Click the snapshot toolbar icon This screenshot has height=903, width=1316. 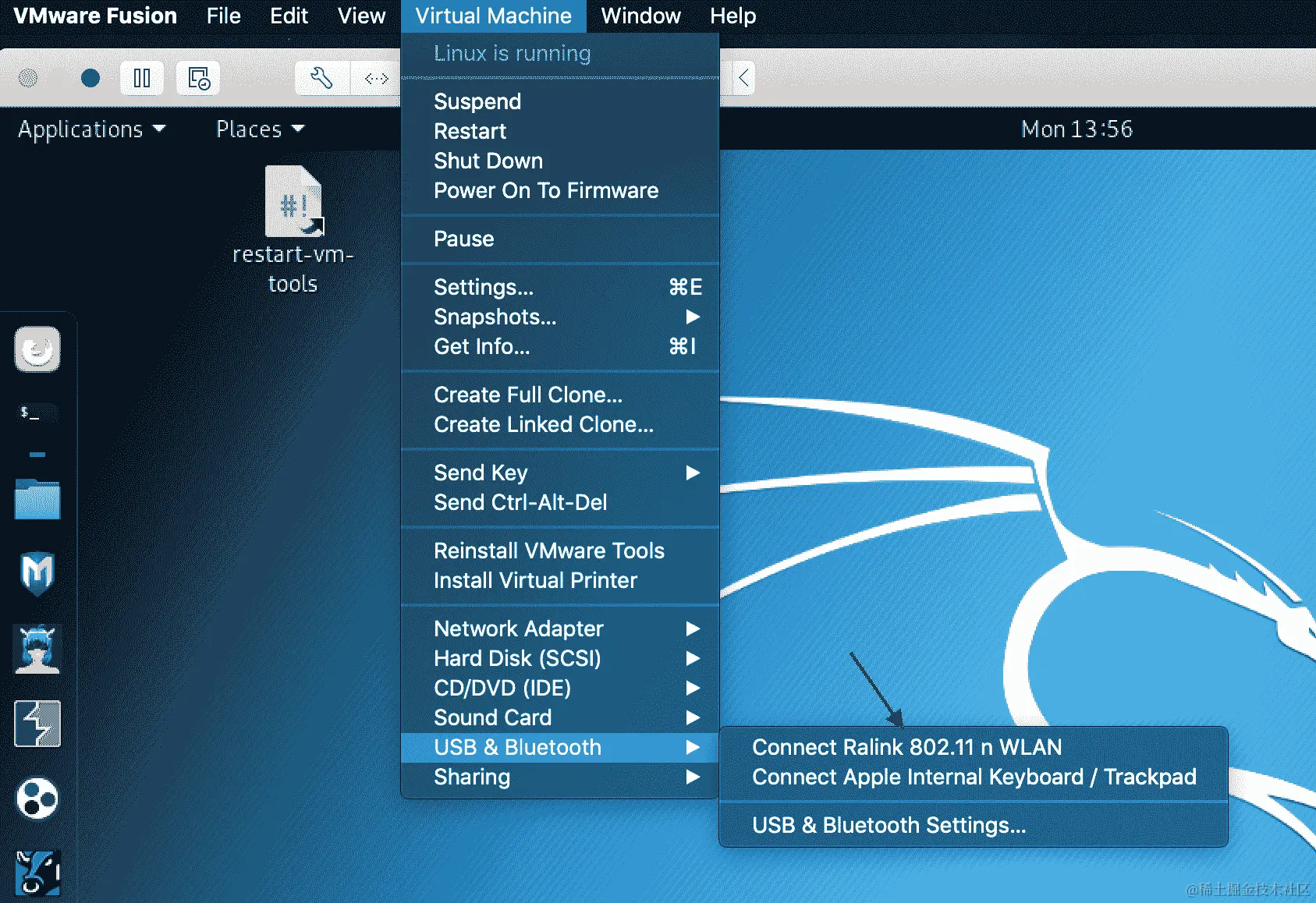point(198,78)
